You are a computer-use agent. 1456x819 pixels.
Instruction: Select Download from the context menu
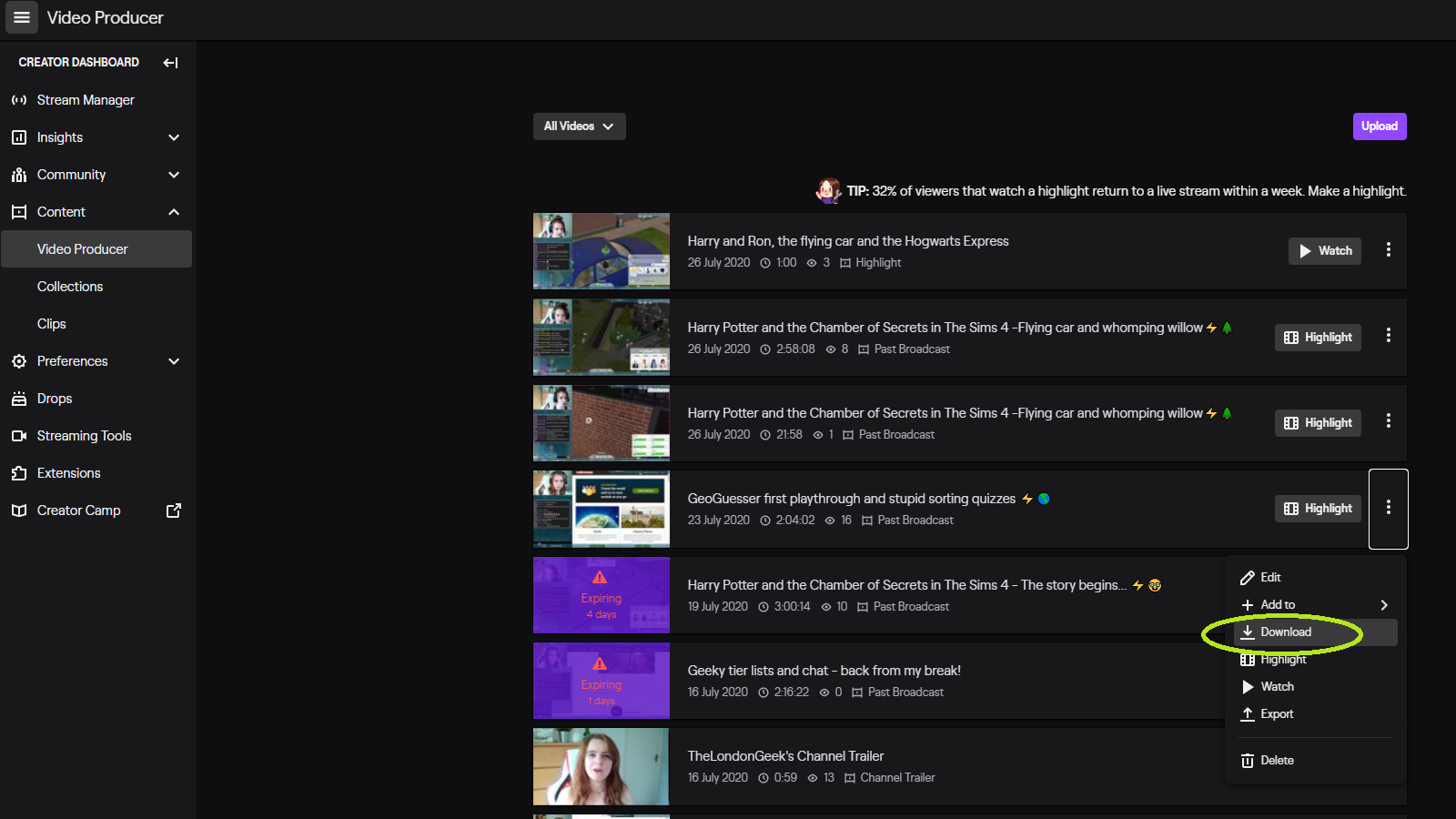click(1316, 632)
